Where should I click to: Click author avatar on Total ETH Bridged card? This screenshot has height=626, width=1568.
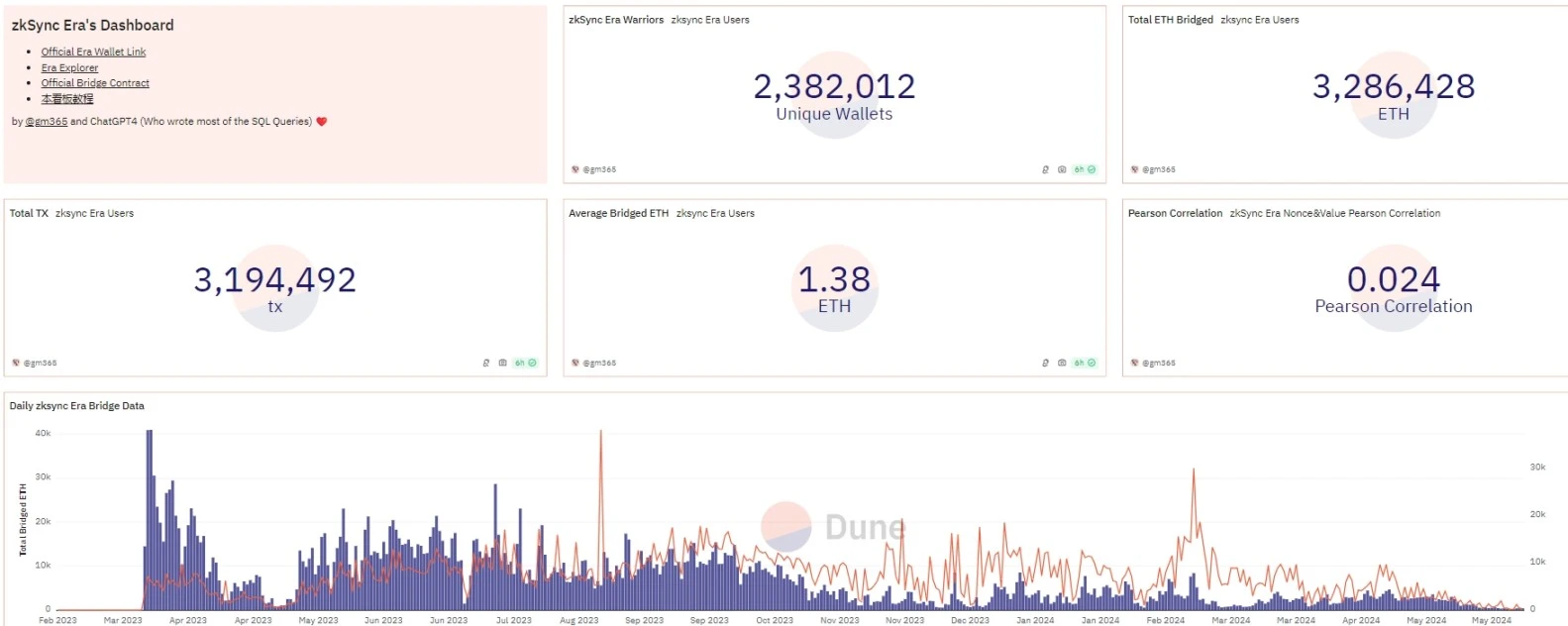(1134, 169)
